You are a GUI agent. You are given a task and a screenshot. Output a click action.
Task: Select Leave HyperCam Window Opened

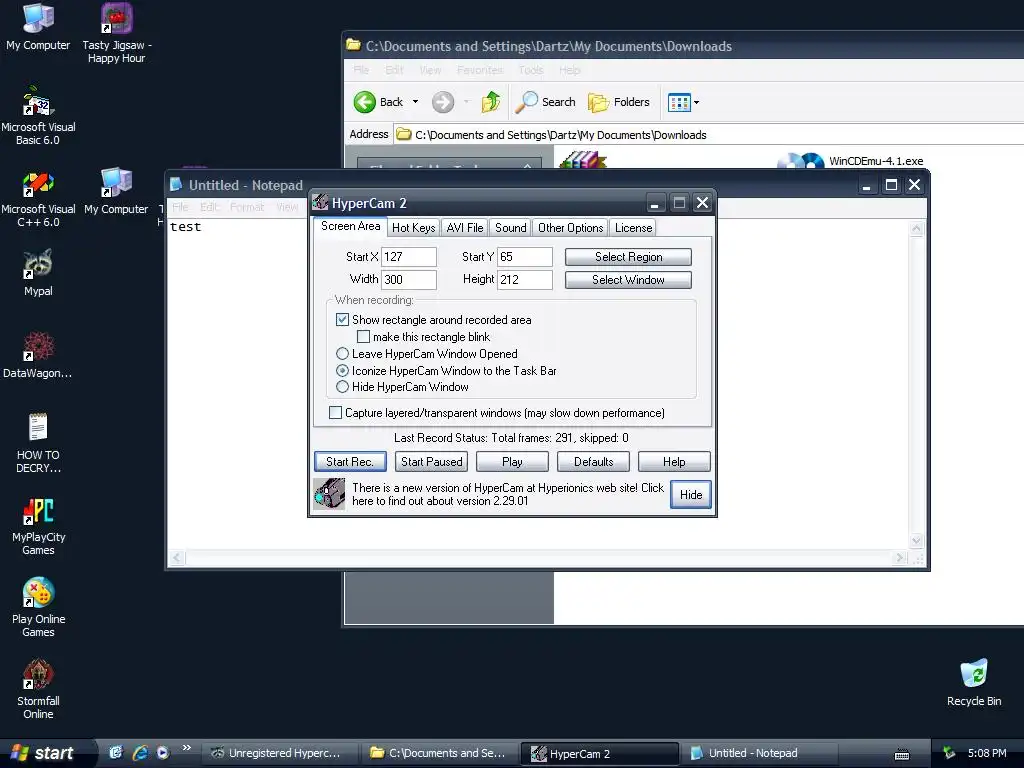point(342,353)
